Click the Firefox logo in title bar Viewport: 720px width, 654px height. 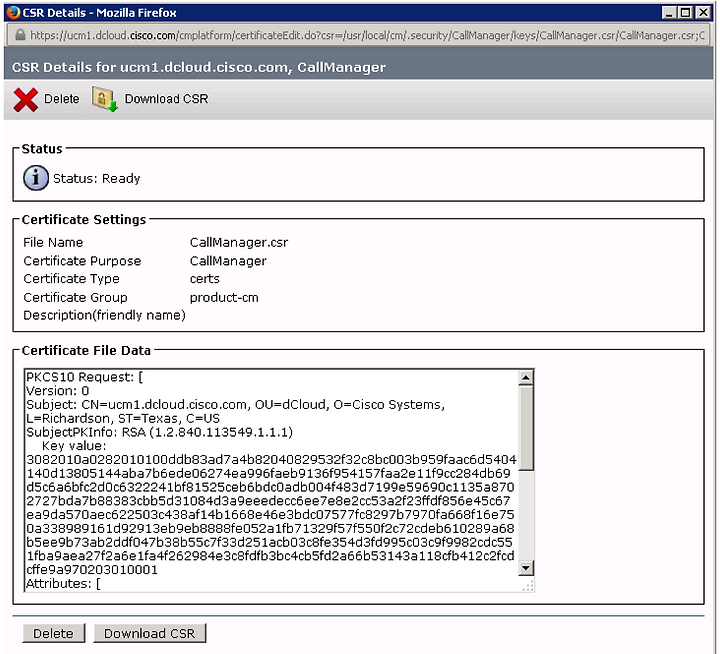pos(13,12)
